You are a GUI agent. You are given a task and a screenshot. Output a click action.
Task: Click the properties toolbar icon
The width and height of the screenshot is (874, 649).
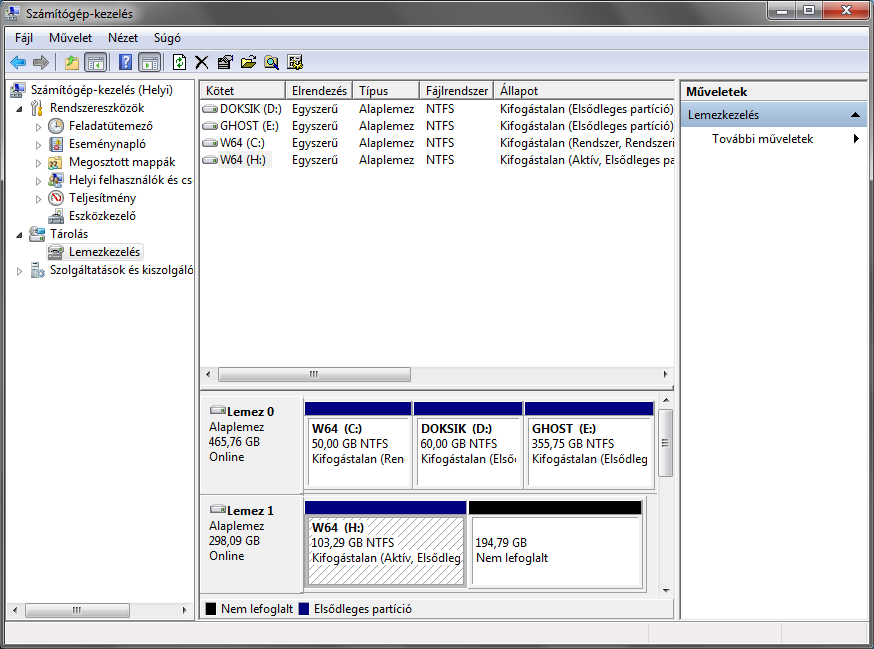tap(225, 62)
